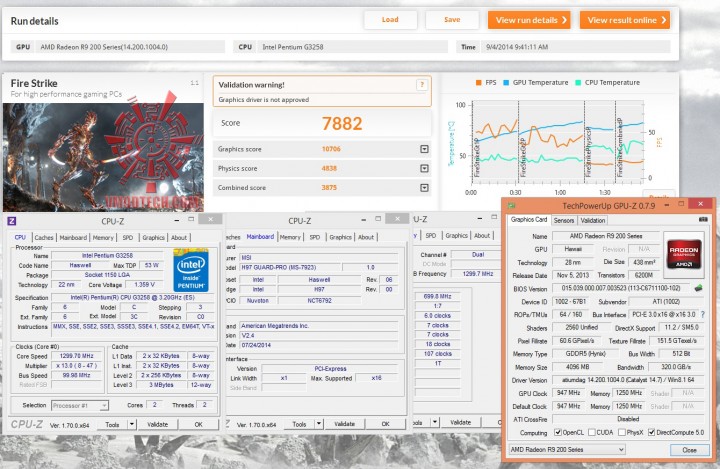Viewport: 720px width, 469px height.
Task: Click the Close button in GPU-Z
Action: [689, 450]
